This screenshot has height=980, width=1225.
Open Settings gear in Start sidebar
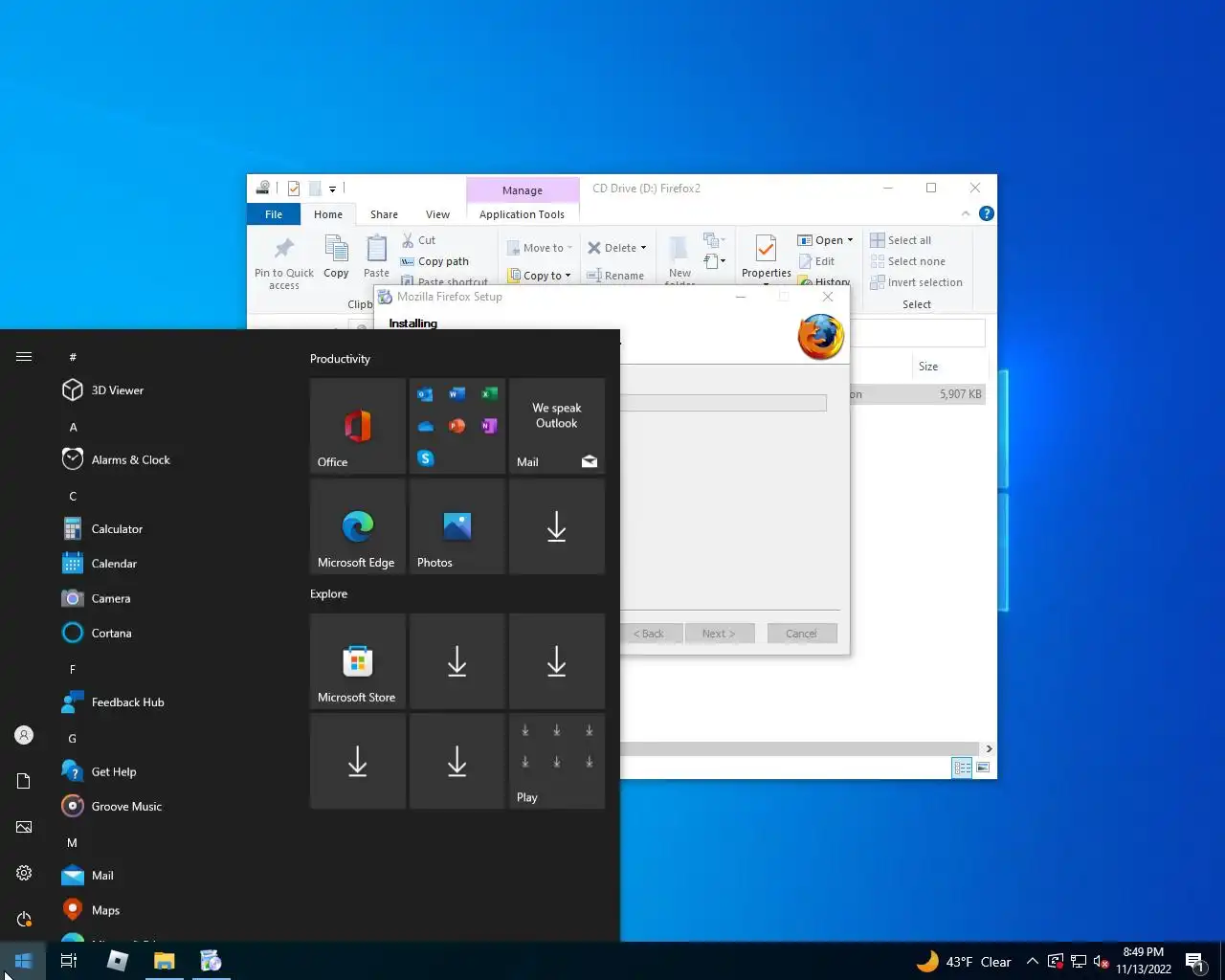click(24, 873)
